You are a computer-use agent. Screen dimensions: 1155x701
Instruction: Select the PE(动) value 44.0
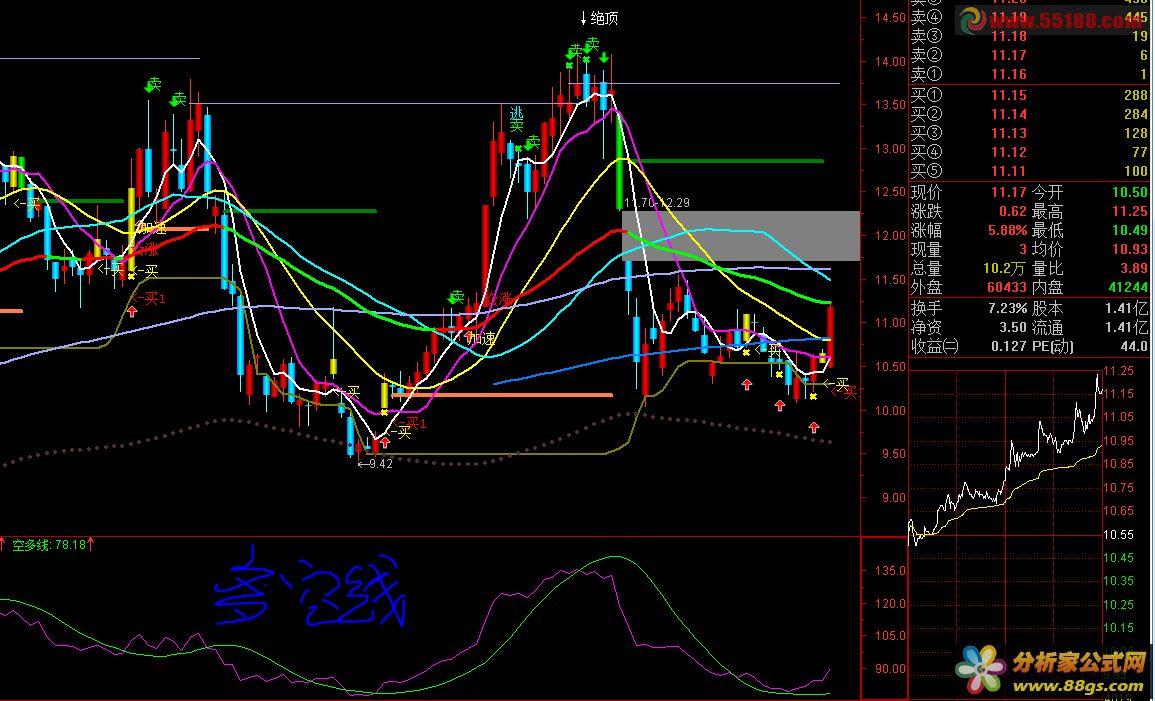(x=1134, y=347)
